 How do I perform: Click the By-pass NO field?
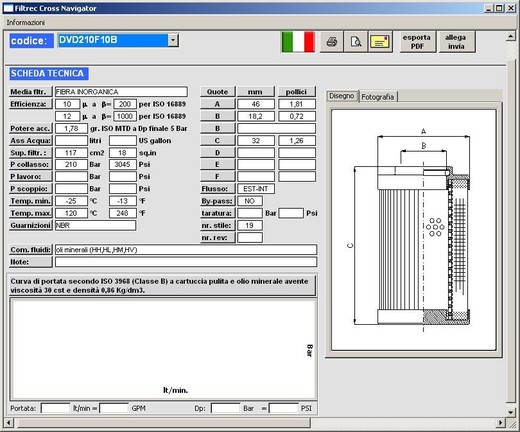click(250, 201)
